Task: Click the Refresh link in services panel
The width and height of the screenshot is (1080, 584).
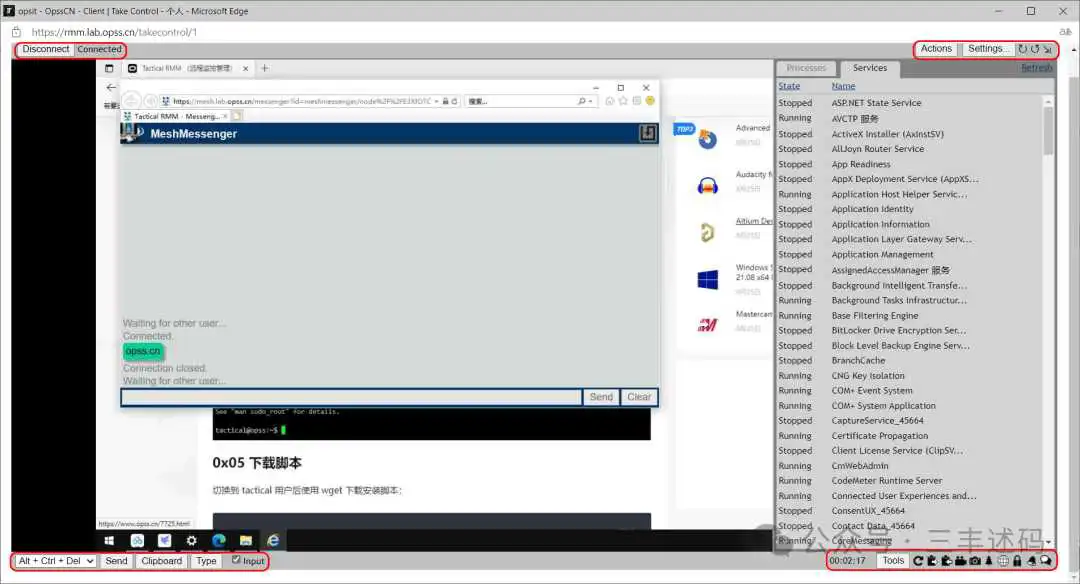Action: 1037,68
